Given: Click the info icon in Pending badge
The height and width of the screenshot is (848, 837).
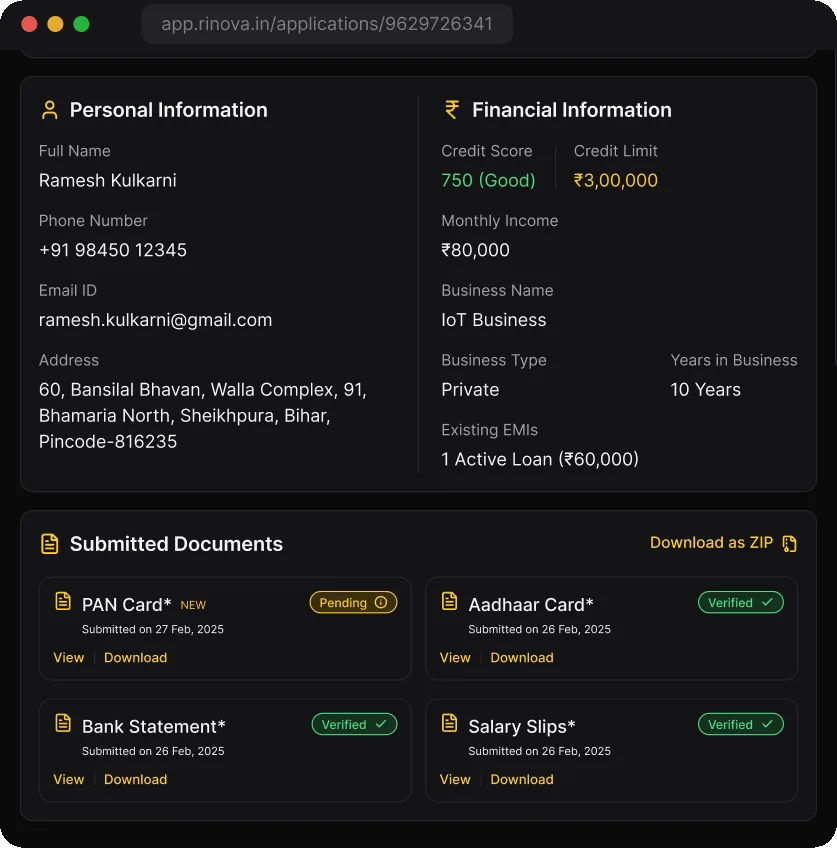Looking at the screenshot, I should (x=381, y=602).
